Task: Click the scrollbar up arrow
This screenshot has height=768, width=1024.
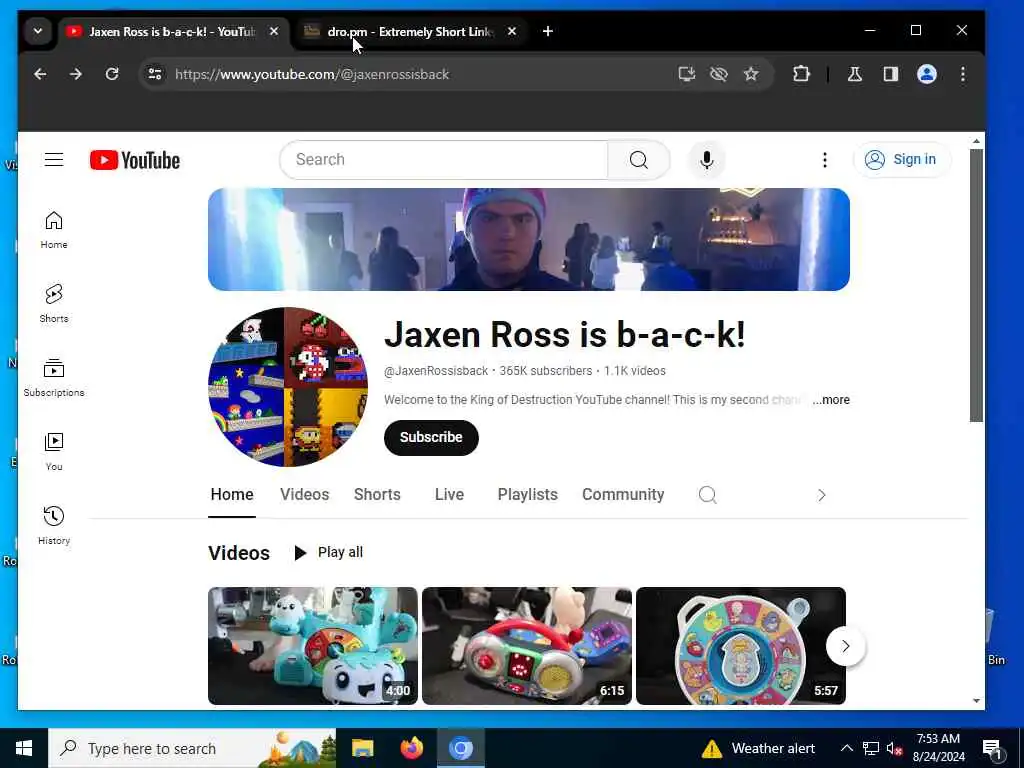Action: [976, 141]
